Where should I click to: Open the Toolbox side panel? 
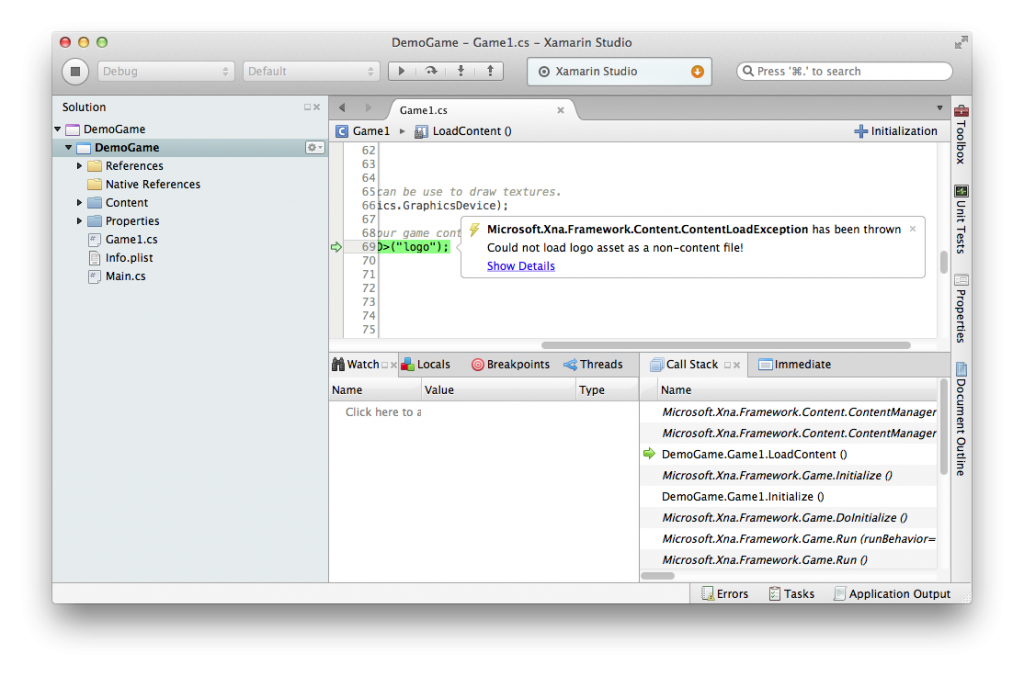[961, 135]
